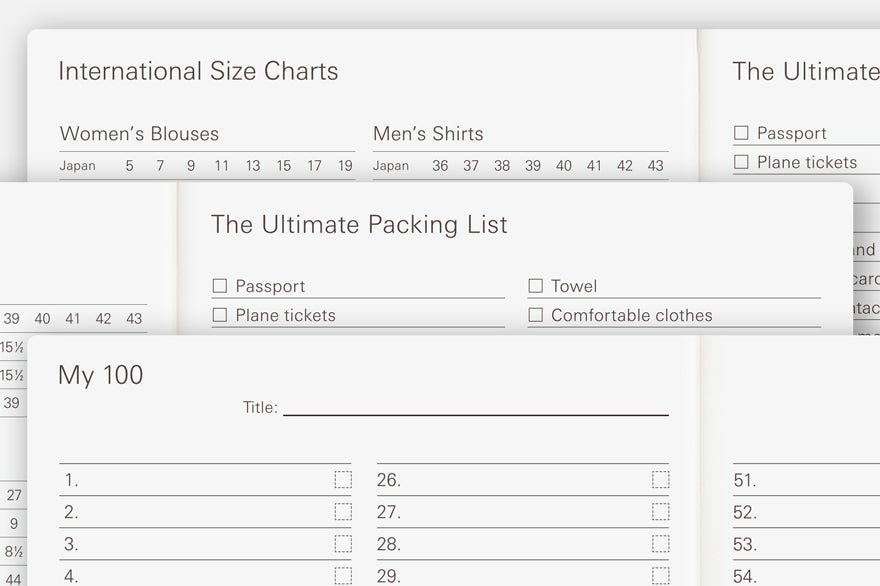The width and height of the screenshot is (880, 586).
Task: Mark the dashed checkbox for item 28
Action: [x=661, y=544]
